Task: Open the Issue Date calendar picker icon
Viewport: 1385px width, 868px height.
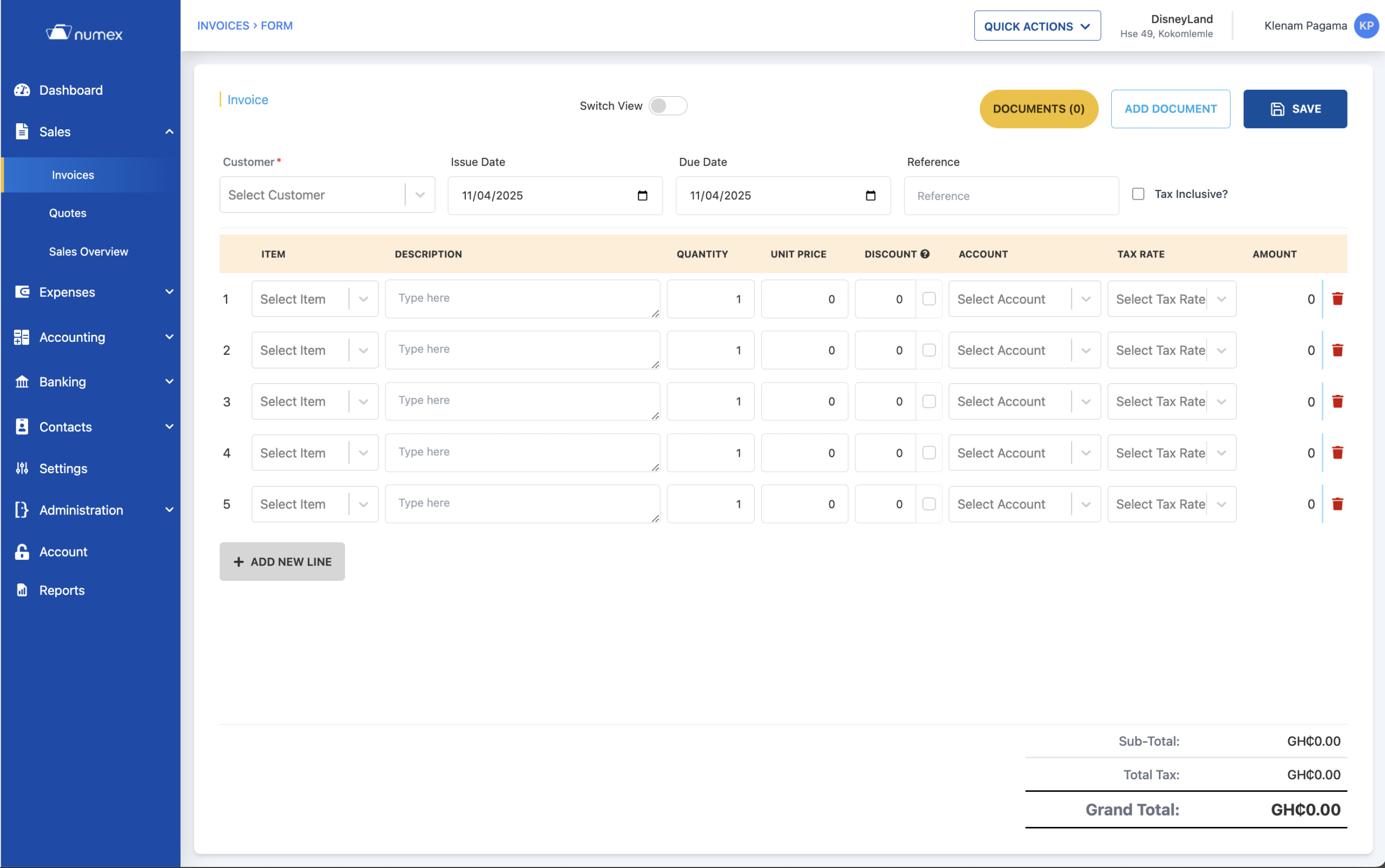Action: pyautogui.click(x=643, y=195)
